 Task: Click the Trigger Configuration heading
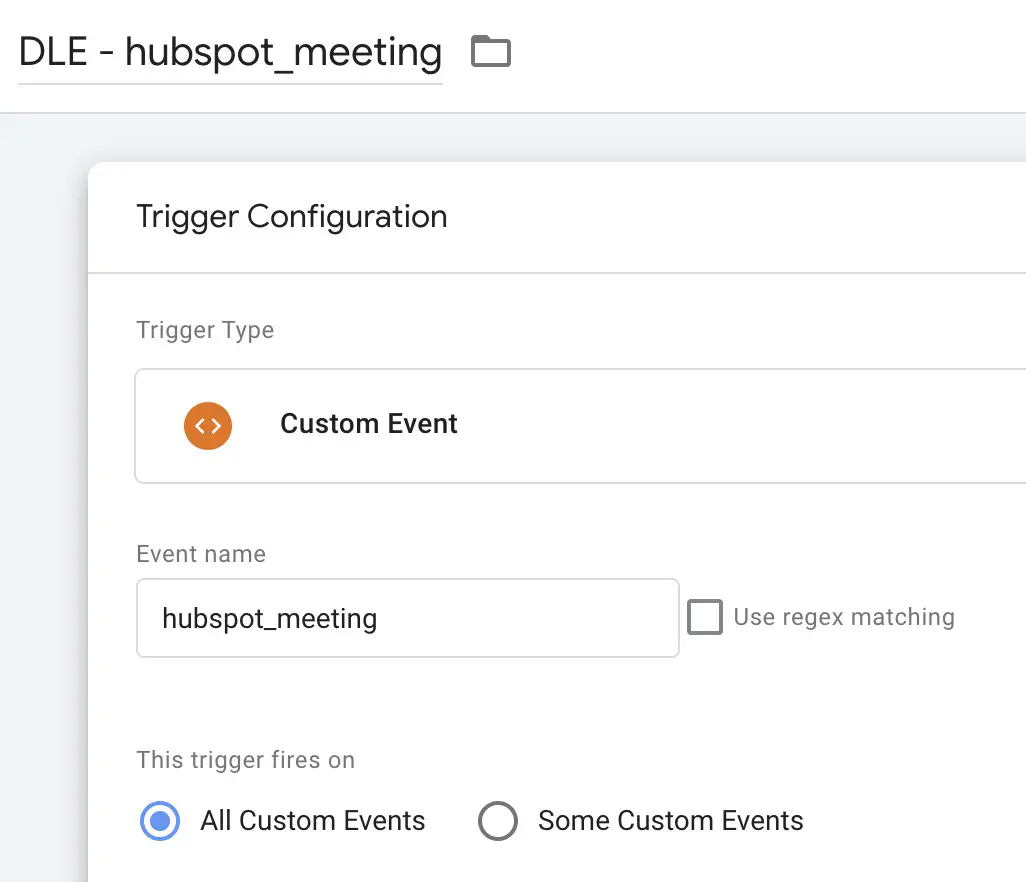coord(292,217)
